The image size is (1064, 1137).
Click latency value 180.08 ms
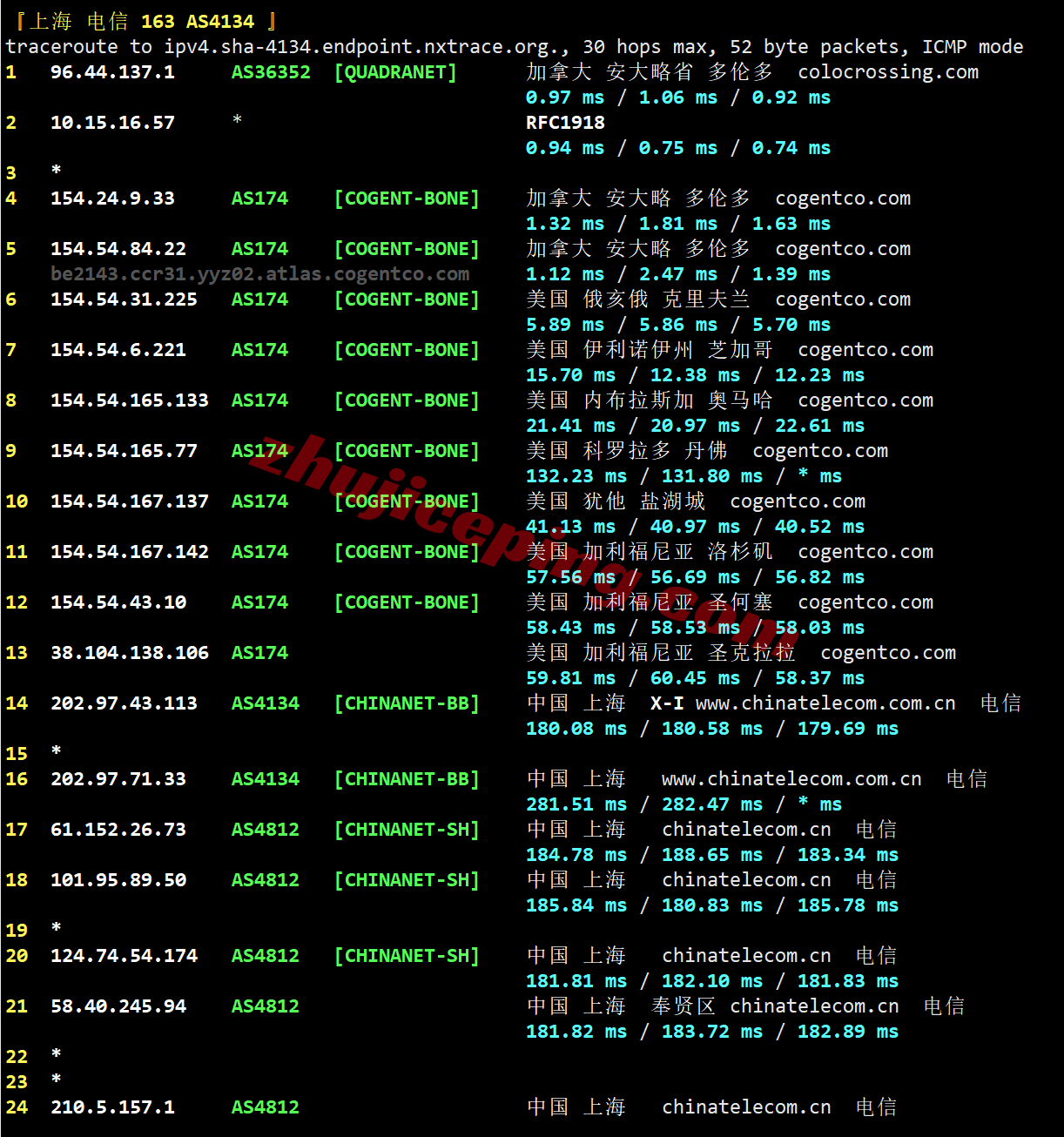pos(576,729)
